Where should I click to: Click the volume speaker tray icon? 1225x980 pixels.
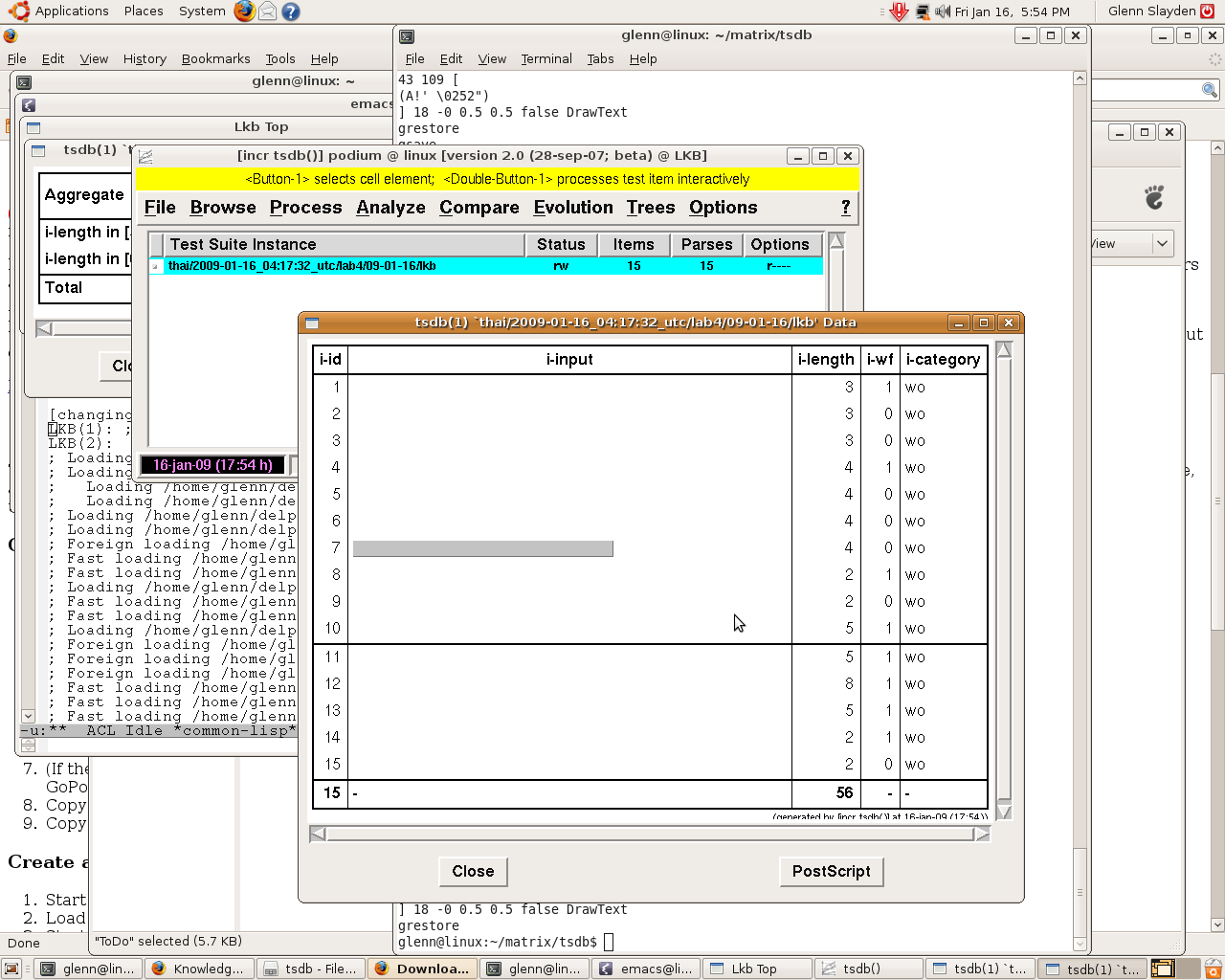943,11
